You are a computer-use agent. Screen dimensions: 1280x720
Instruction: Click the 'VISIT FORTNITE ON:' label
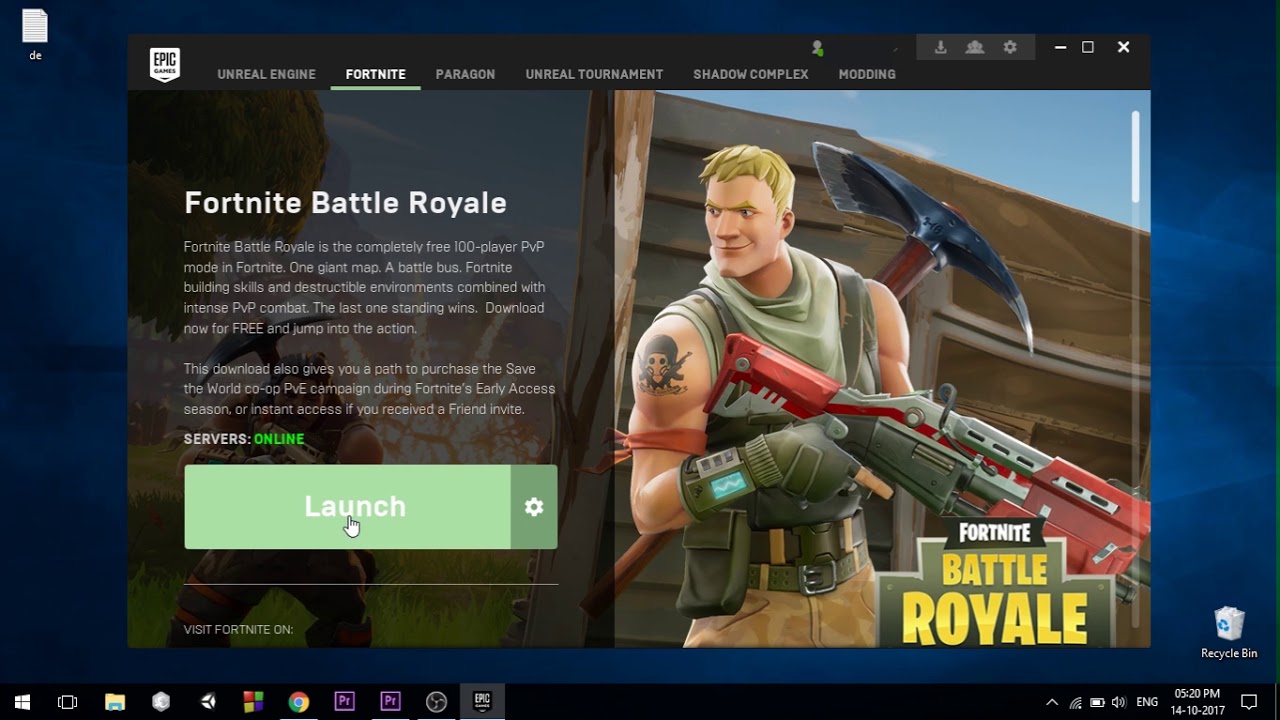[x=238, y=630]
